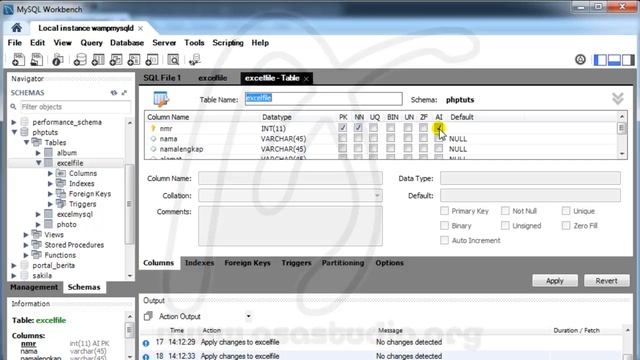640x360 pixels.
Task: Create new table toolbar icon
Action: (x=98, y=60)
